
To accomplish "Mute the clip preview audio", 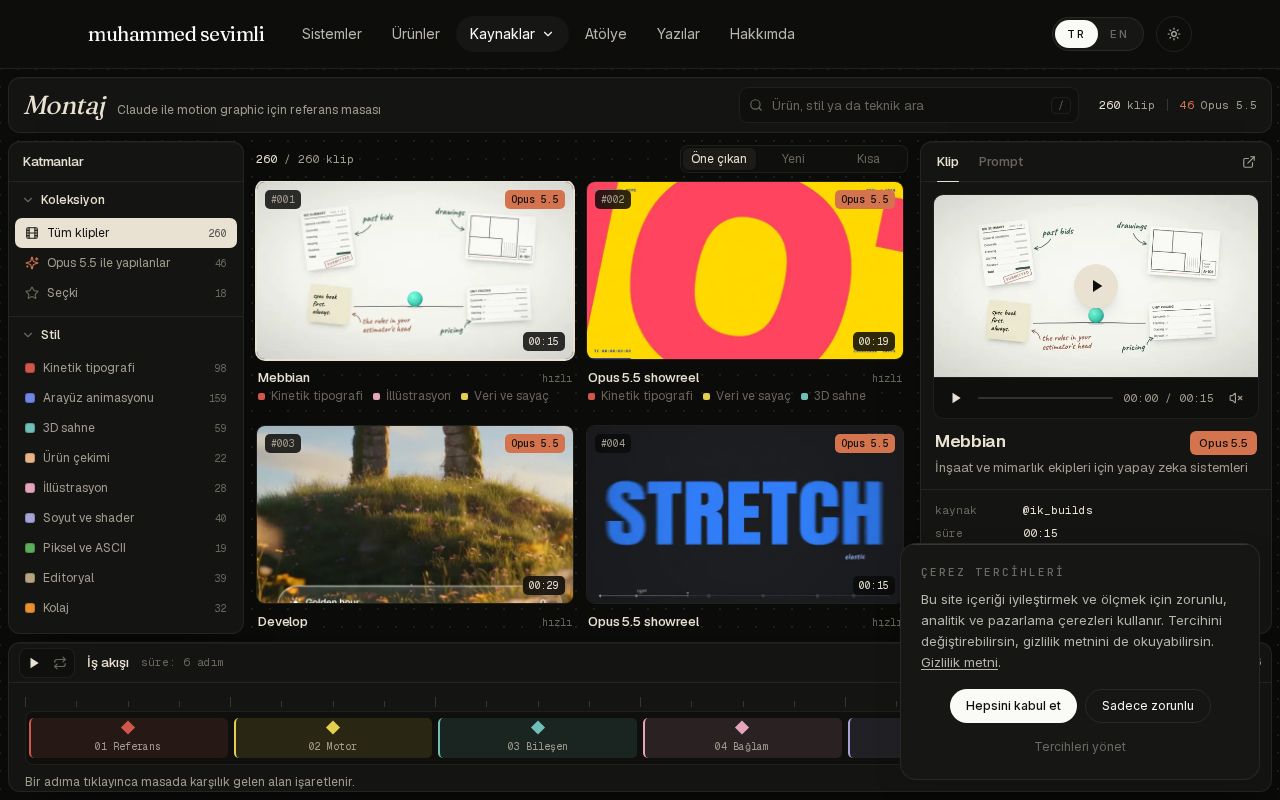I will (x=1236, y=398).
